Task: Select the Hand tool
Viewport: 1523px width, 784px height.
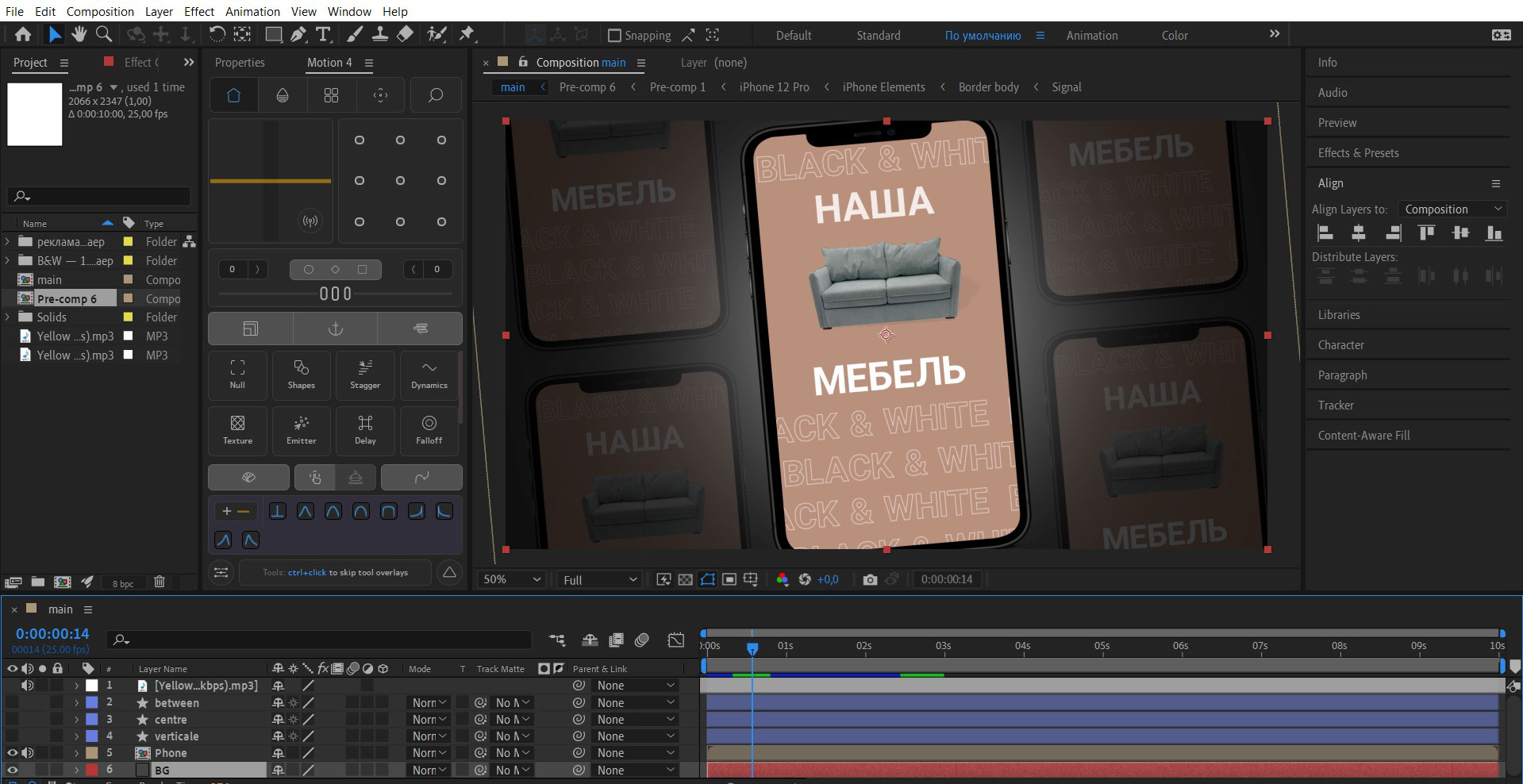Action: (79, 34)
